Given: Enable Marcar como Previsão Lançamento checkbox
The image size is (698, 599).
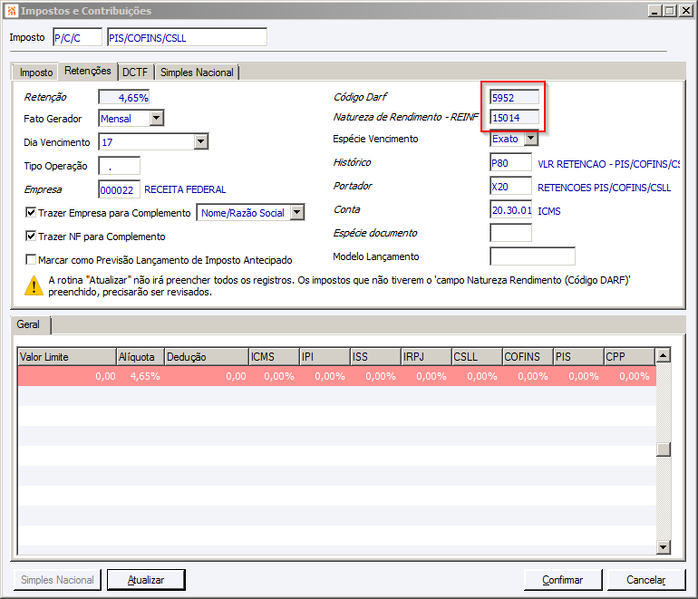Looking at the screenshot, I should point(30,259).
